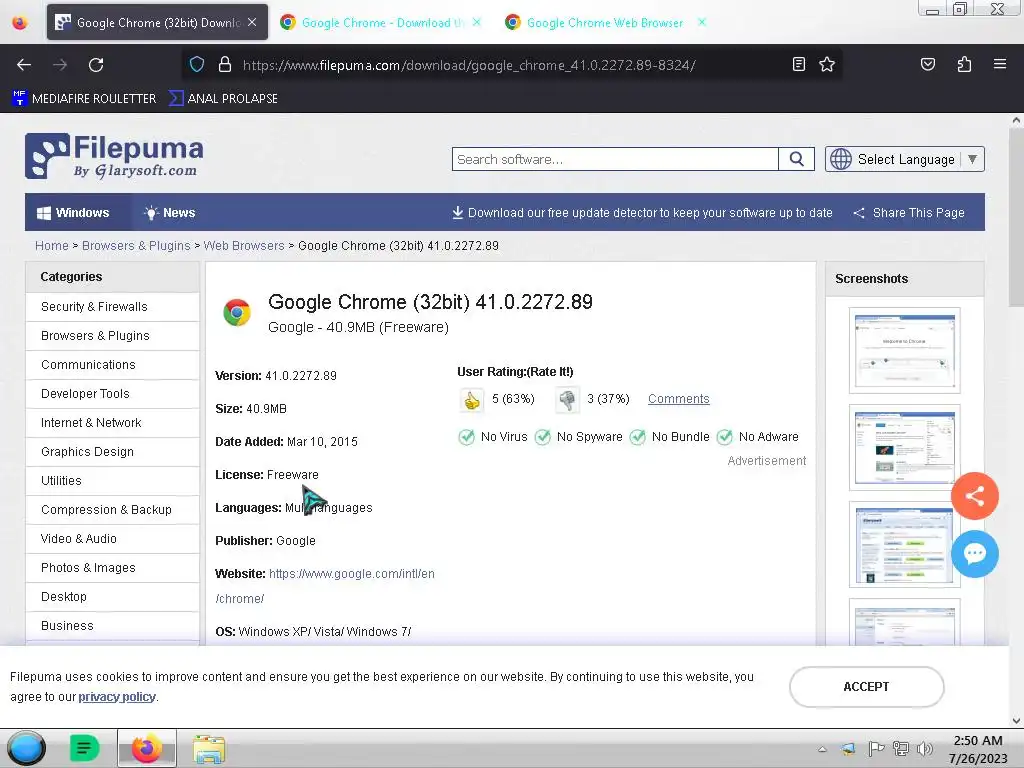This screenshot has width=1024, height=768.
Task: Close the Google Chrome (32bit) Download tab
Action: (x=252, y=22)
